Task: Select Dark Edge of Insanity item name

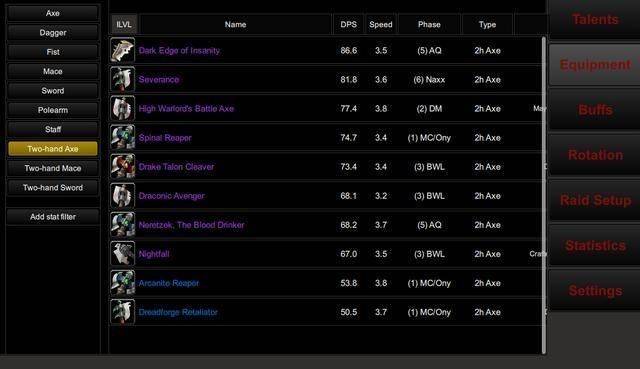Action: click(x=179, y=51)
